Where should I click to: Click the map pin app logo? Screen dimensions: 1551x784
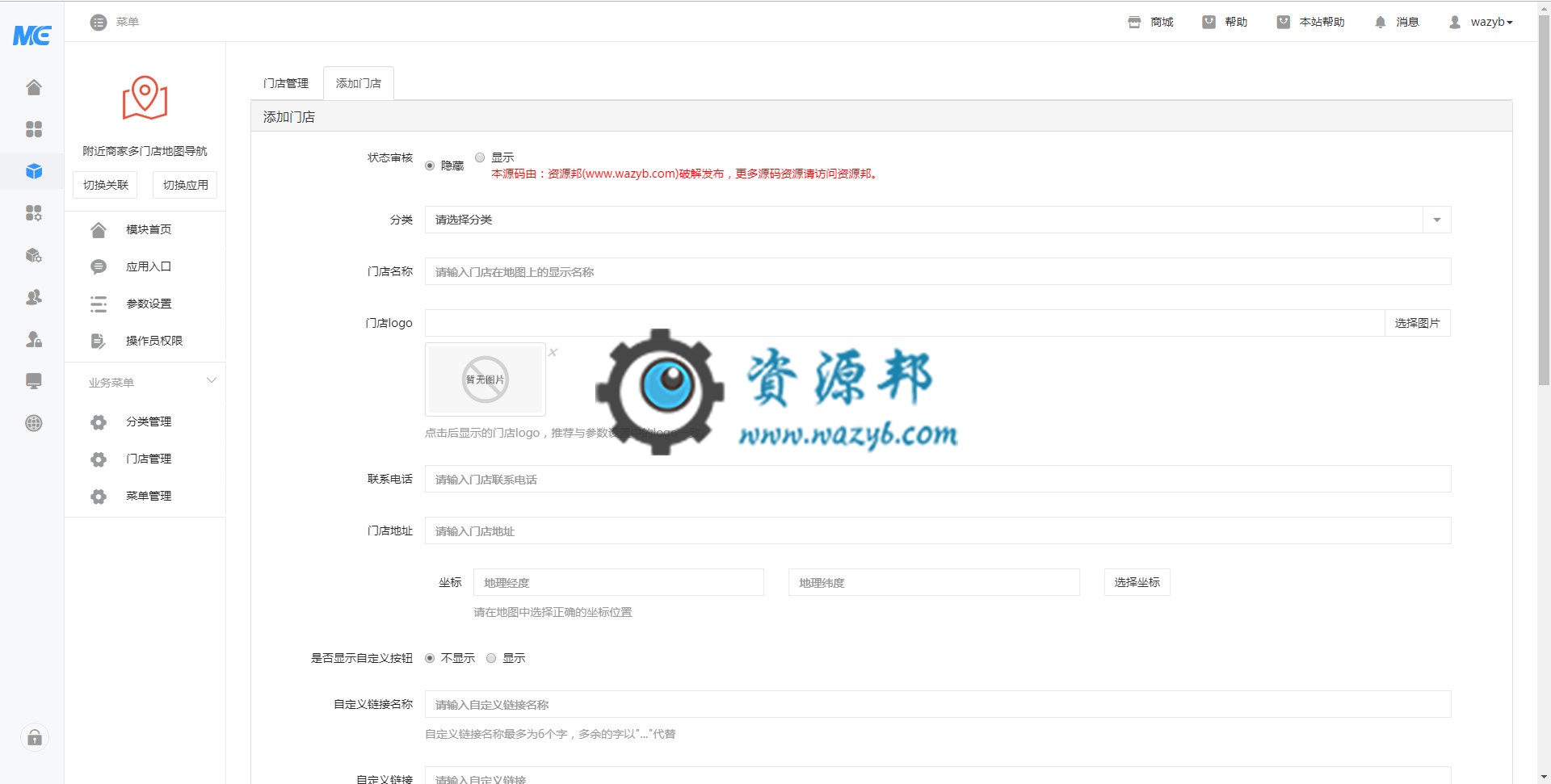(145, 98)
